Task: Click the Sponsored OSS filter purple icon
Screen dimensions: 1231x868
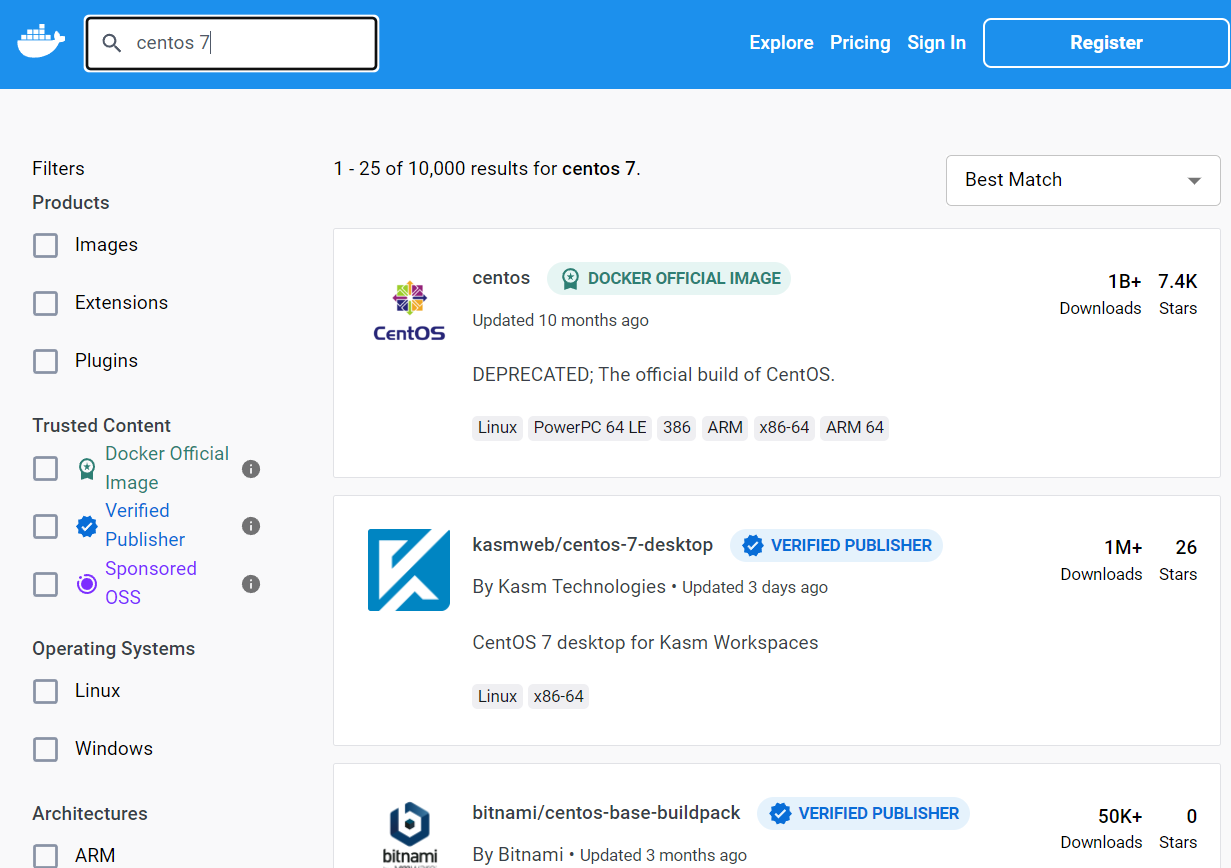Action: 87,584
